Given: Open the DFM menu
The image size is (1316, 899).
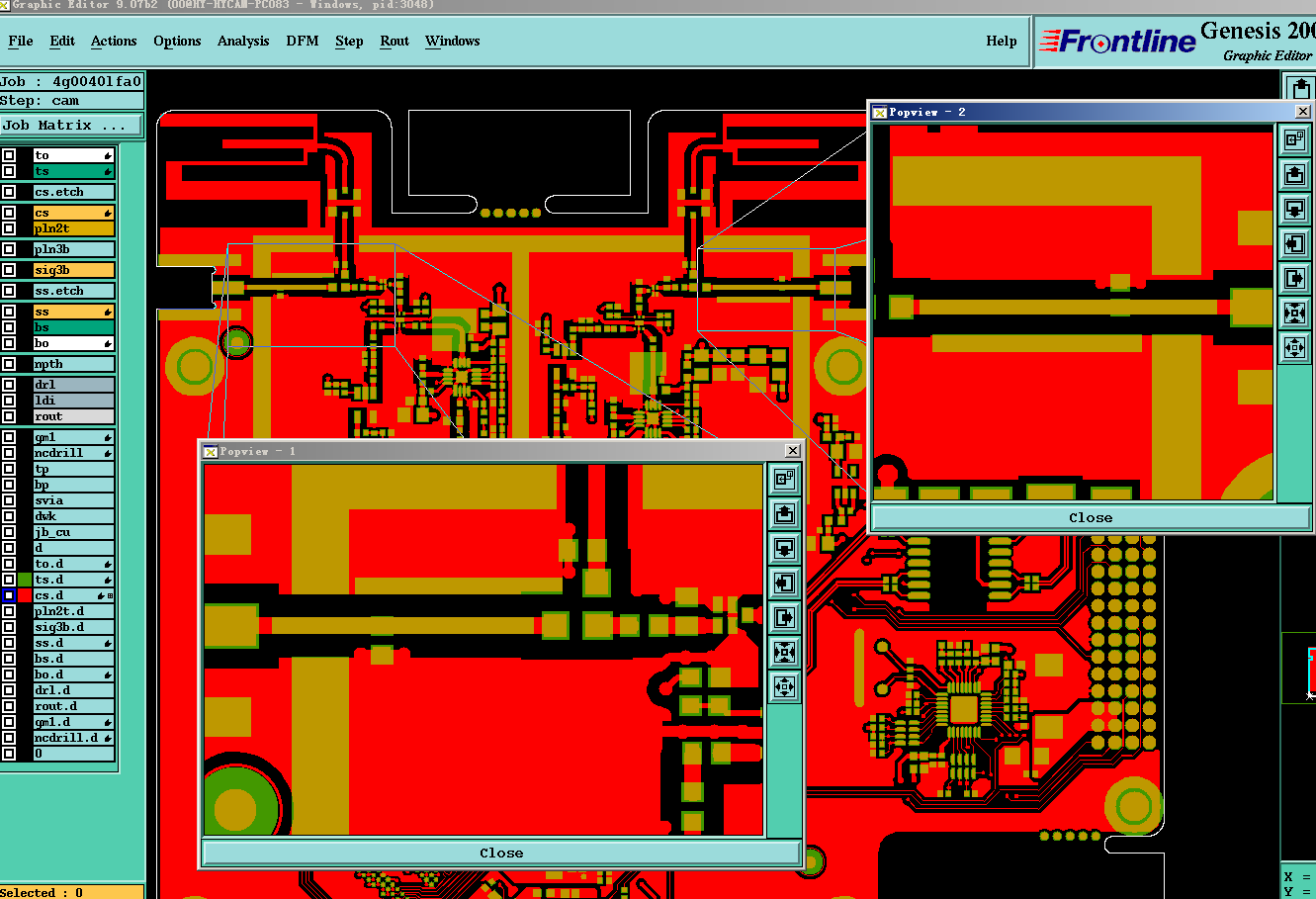Looking at the screenshot, I should [x=303, y=41].
